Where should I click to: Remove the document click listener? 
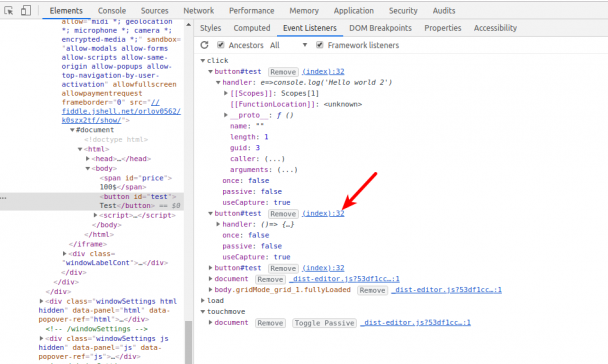click(270, 279)
